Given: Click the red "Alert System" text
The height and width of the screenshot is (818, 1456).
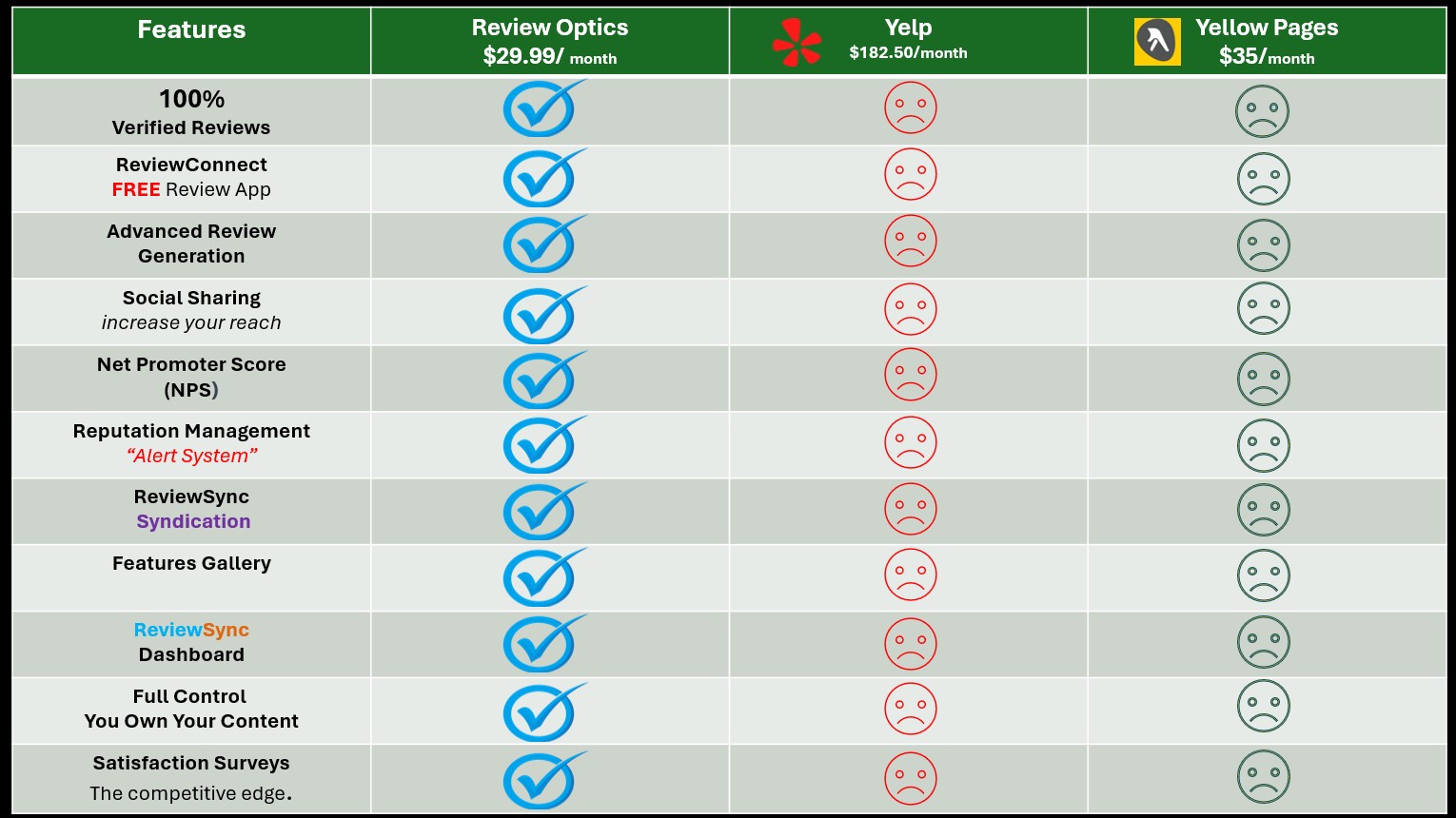Looking at the screenshot, I should click(191, 456).
